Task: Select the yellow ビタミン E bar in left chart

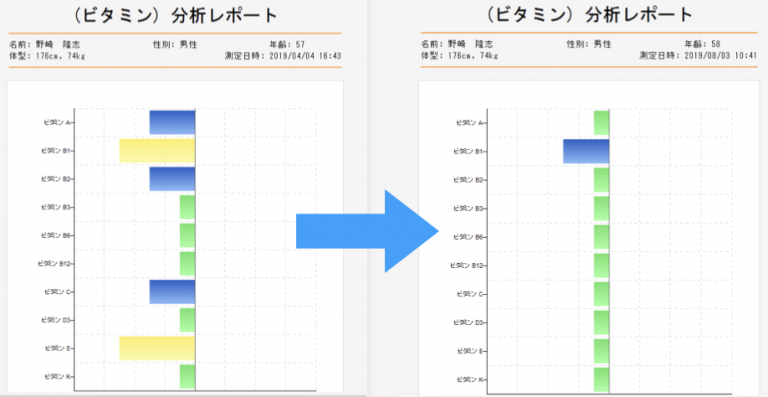Action: coord(157,349)
